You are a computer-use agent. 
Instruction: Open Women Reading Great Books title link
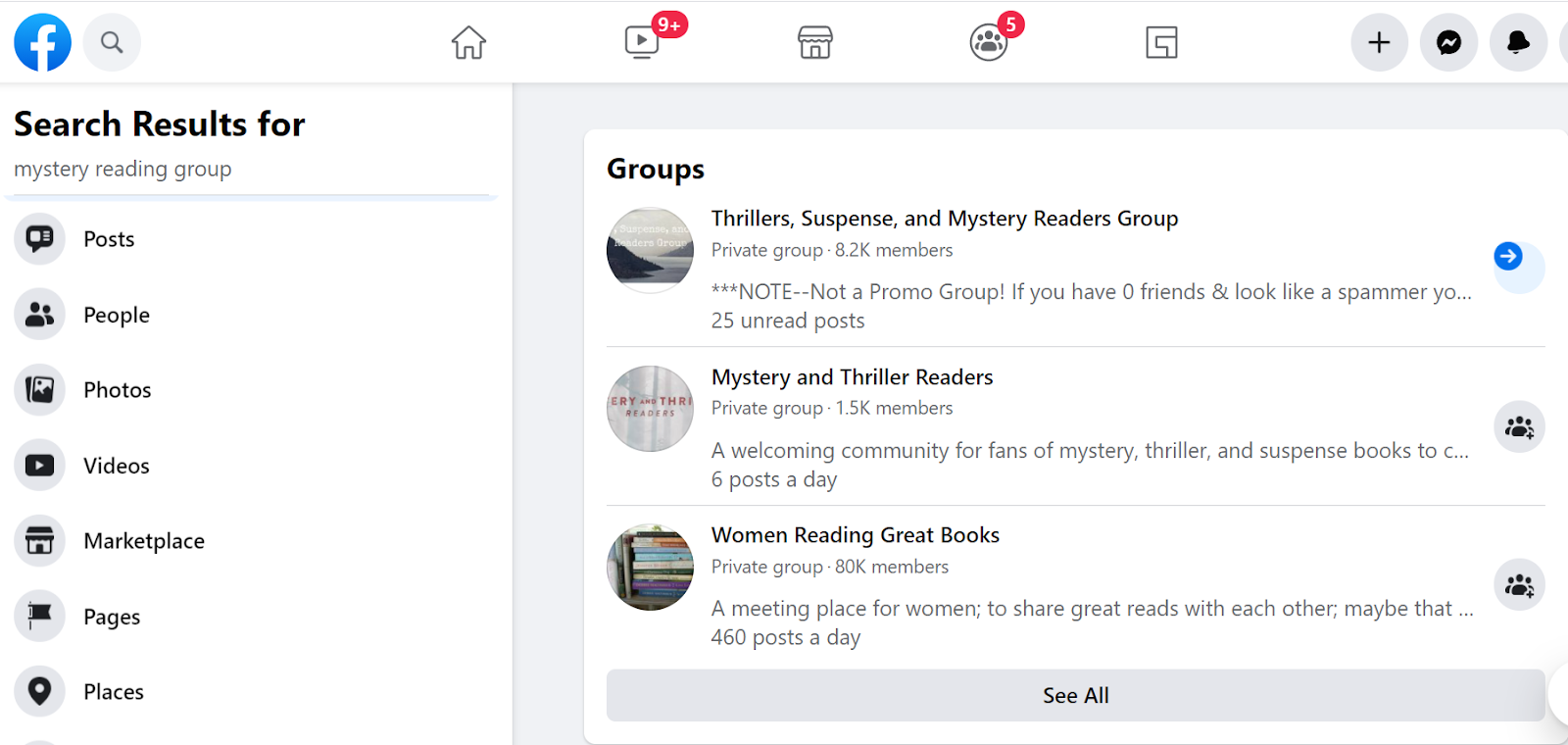pyautogui.click(x=856, y=535)
